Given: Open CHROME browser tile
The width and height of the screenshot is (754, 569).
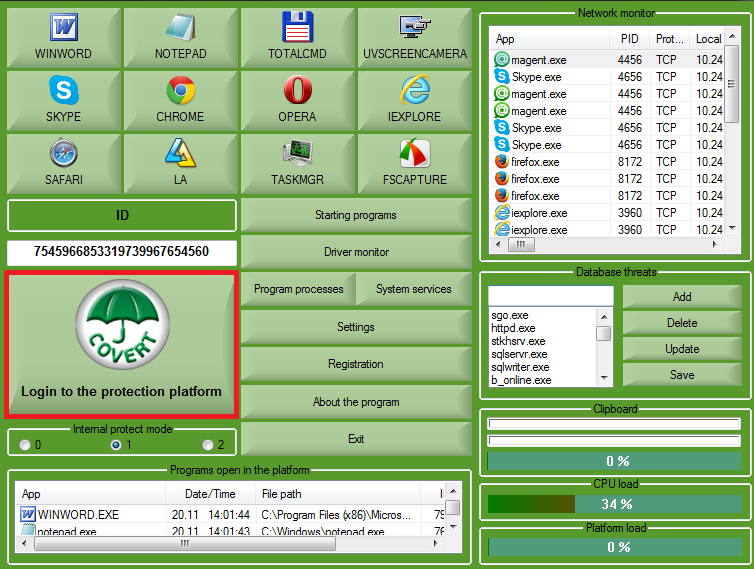Looking at the screenshot, I should pyautogui.click(x=180, y=100).
